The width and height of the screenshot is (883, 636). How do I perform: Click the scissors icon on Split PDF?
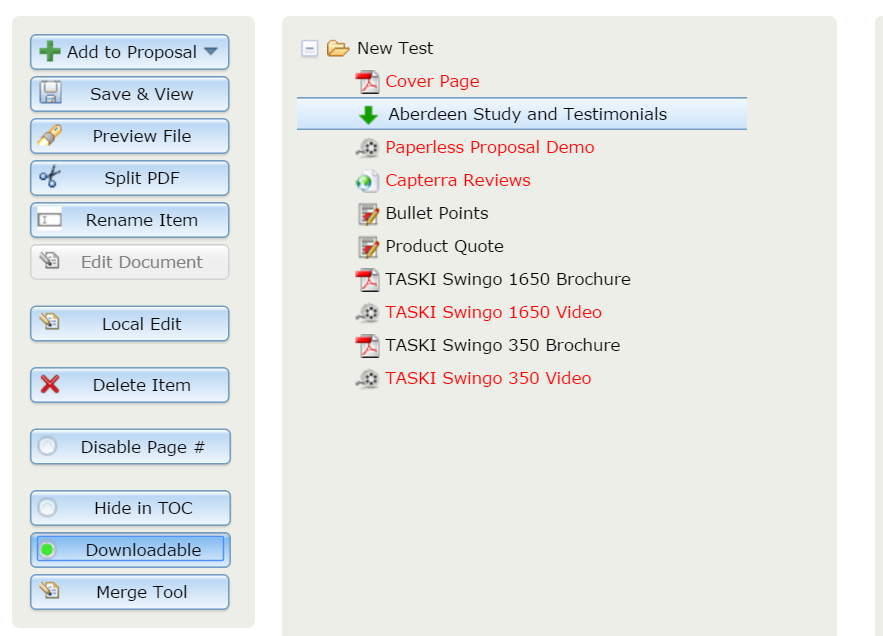50,177
